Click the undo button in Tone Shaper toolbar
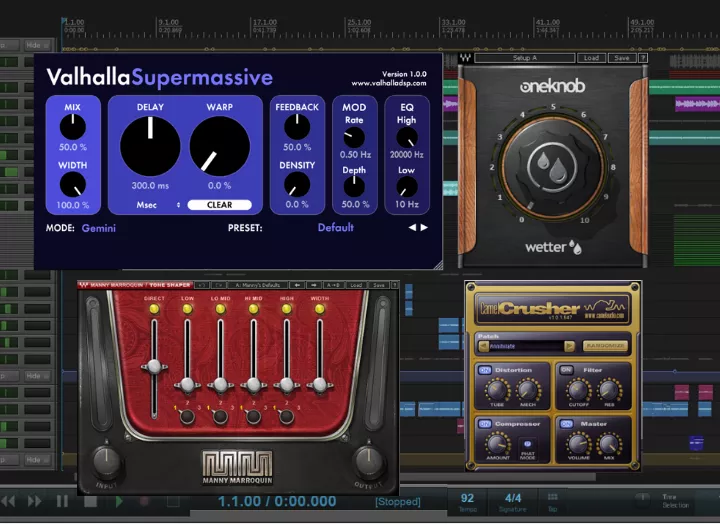Viewport: 720px width, 525px height. coord(202,285)
